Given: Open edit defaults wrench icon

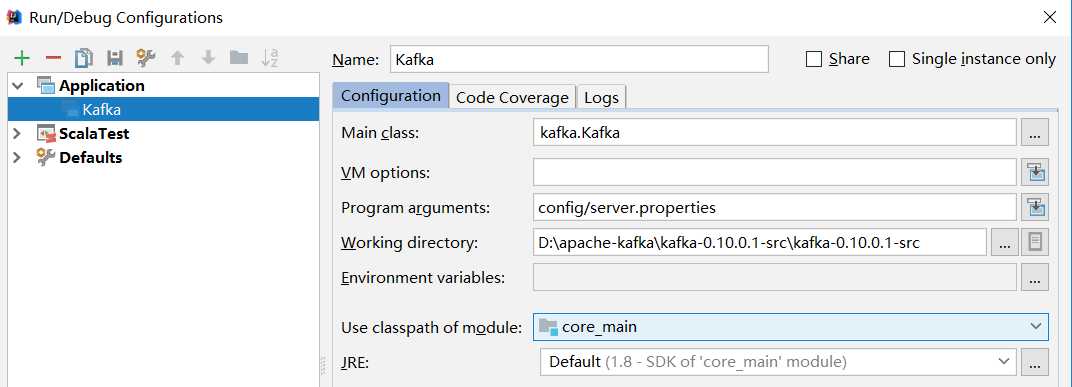Looking at the screenshot, I should (x=146, y=58).
